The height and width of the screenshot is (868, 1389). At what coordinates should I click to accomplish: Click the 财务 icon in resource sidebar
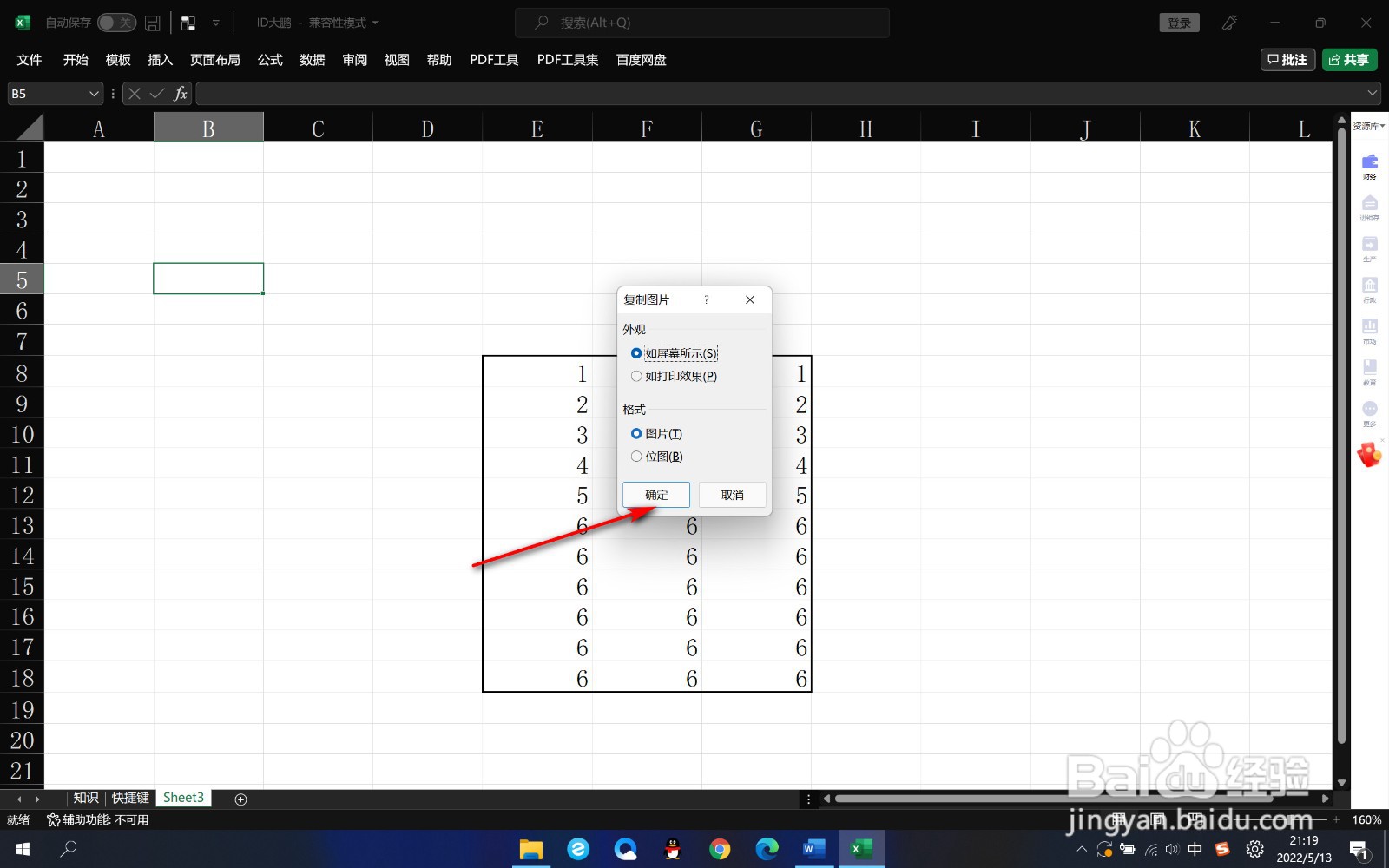pos(1370,165)
